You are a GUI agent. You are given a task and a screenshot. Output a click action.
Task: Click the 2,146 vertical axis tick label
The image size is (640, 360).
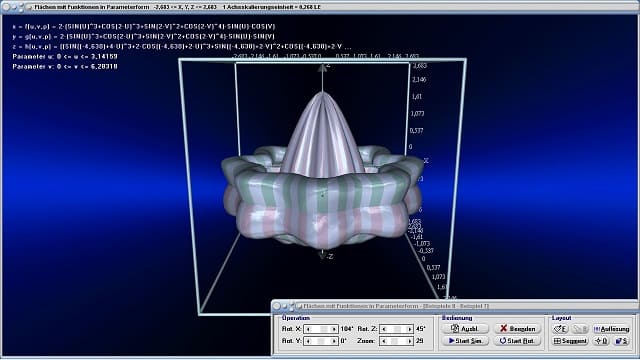419,80
